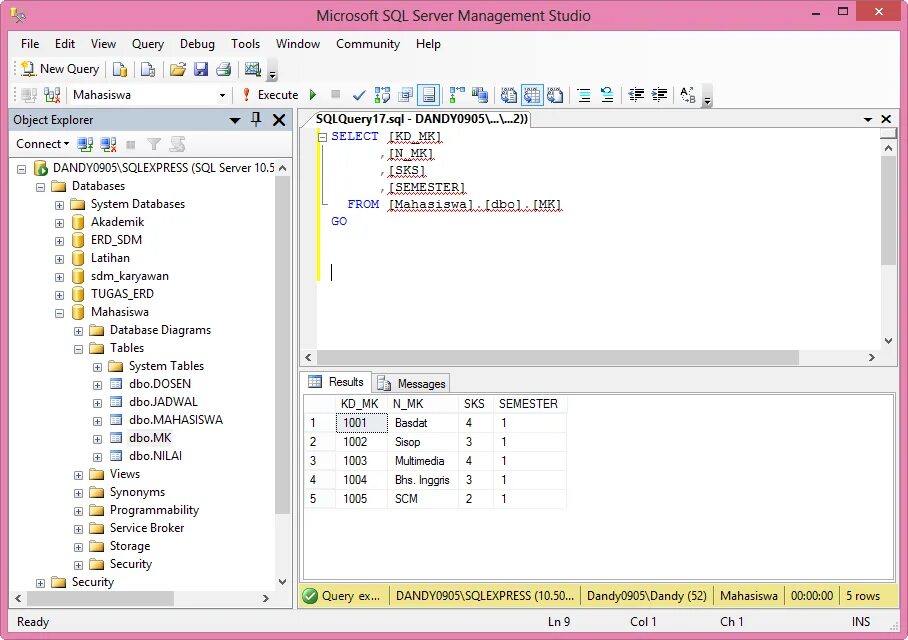Click the Decrease Indent icon

(636, 95)
